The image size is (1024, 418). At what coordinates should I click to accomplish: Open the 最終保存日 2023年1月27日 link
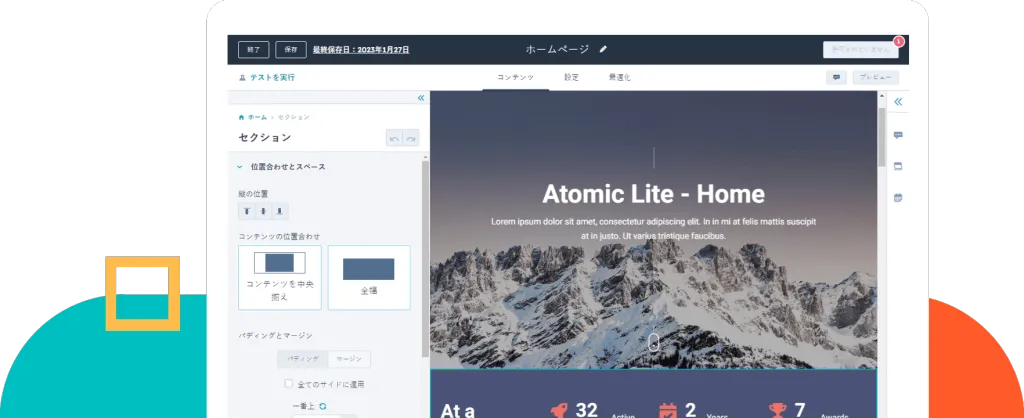[361, 50]
